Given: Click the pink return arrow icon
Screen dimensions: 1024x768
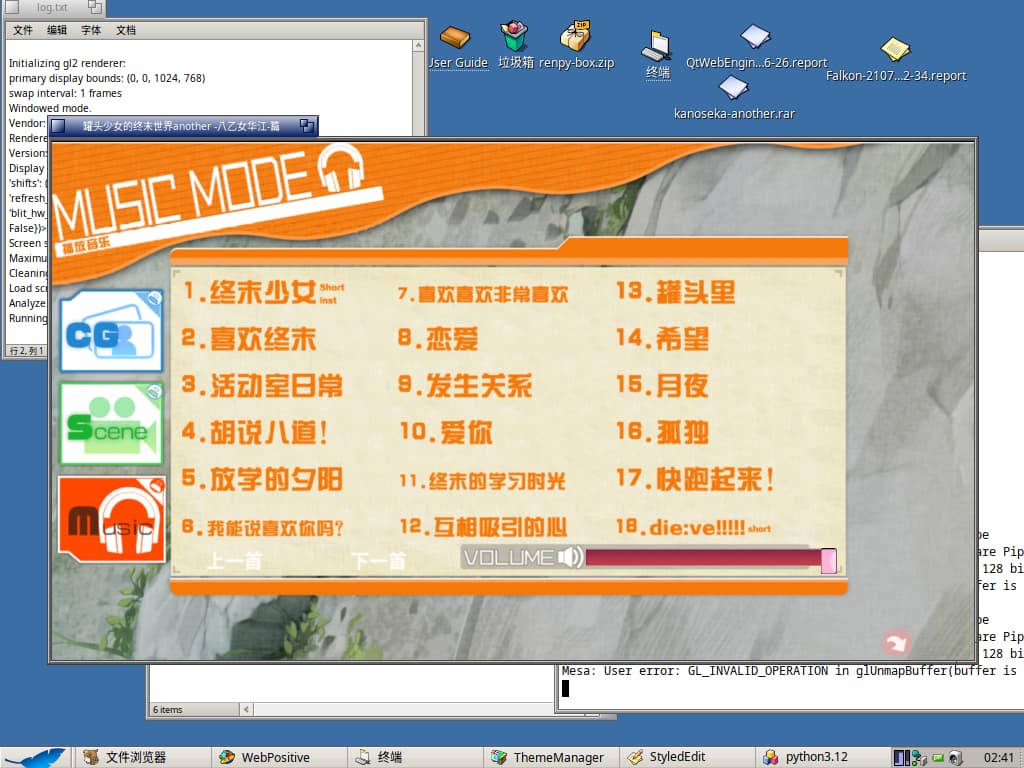Looking at the screenshot, I should click(x=897, y=642).
